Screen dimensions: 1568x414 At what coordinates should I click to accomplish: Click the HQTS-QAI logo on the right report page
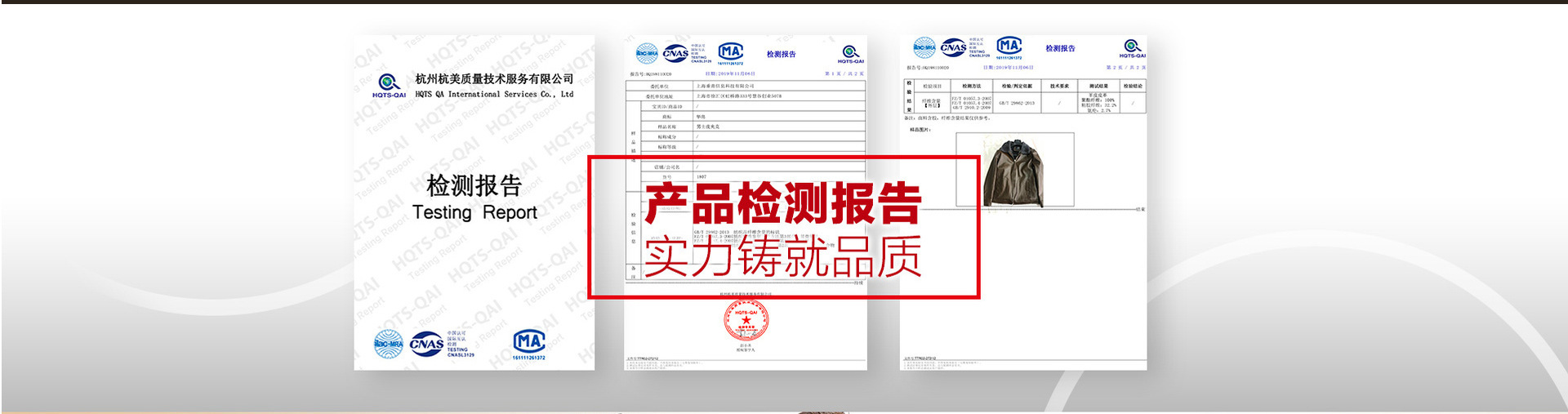tap(1132, 48)
